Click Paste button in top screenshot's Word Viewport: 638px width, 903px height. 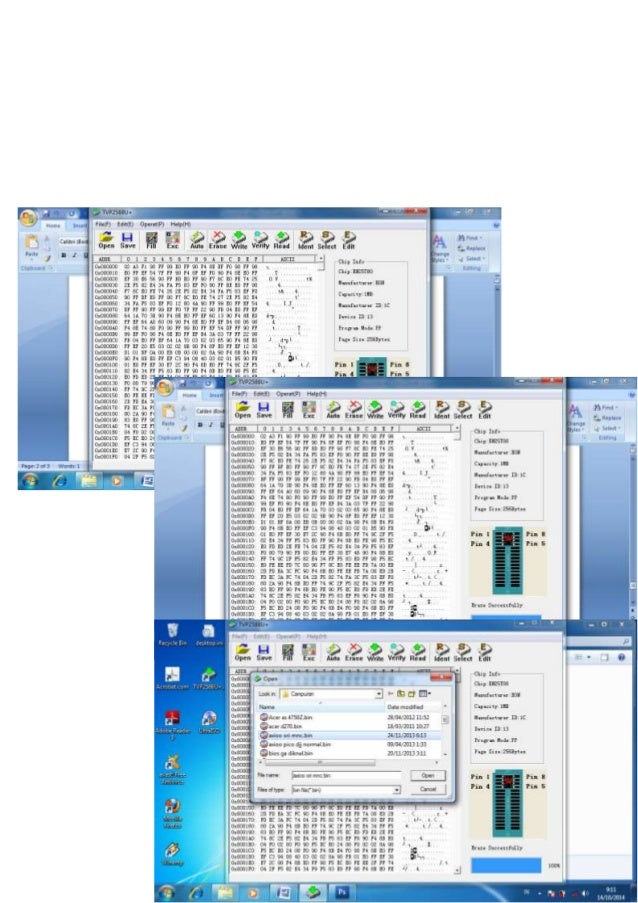[32, 246]
